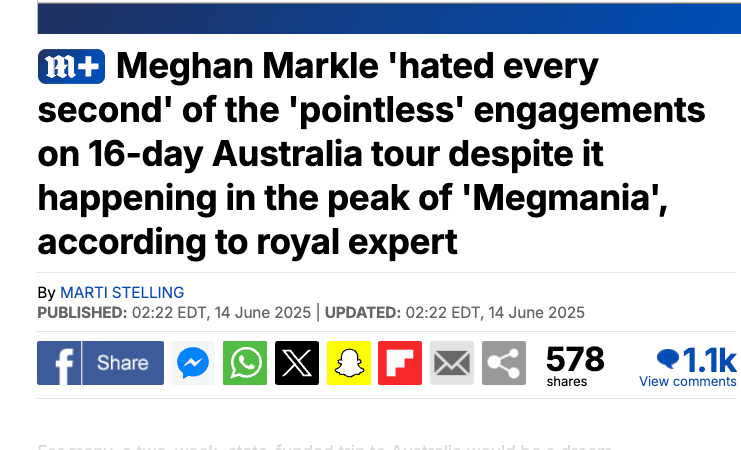The height and width of the screenshot is (450, 741).
Task: Click the Facebook logo icon
Action: [x=59, y=363]
